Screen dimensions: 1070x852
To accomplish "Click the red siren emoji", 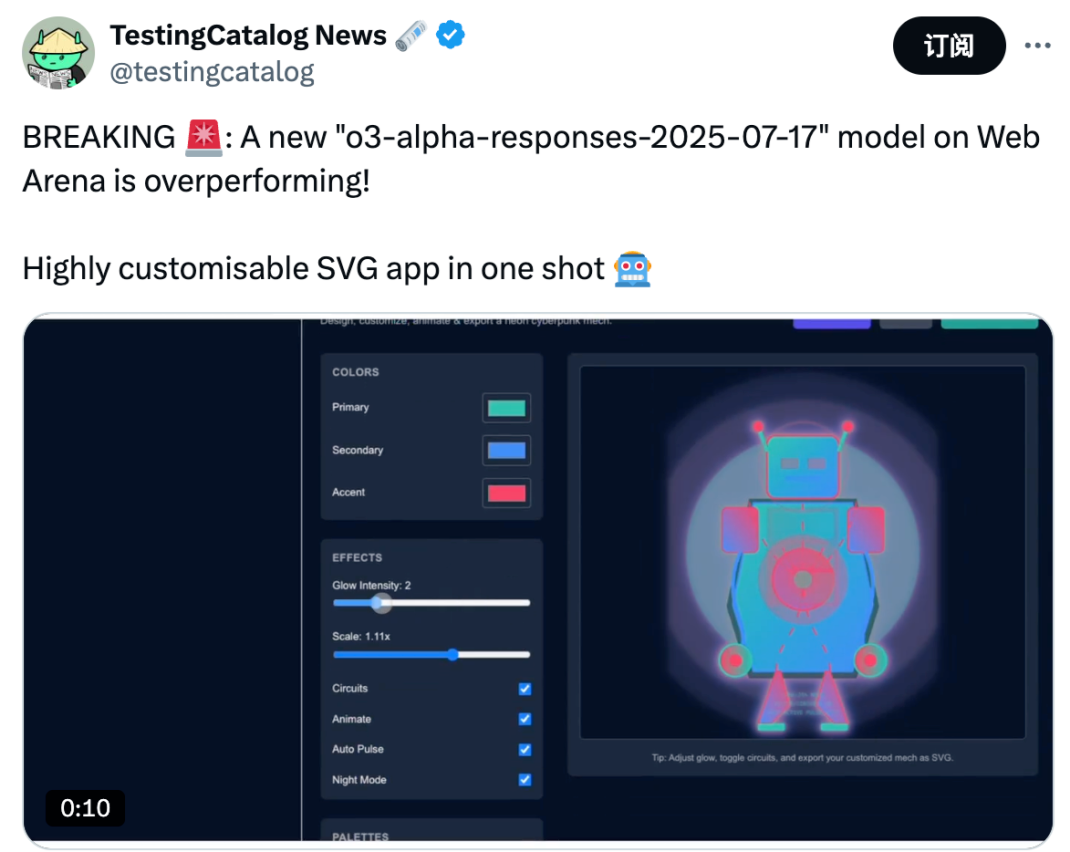I will tap(204, 137).
